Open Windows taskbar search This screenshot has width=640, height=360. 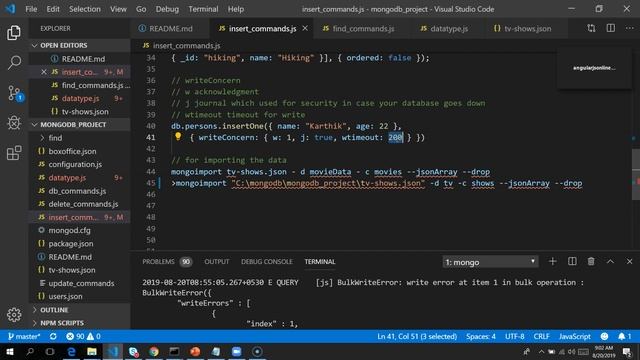(30, 351)
